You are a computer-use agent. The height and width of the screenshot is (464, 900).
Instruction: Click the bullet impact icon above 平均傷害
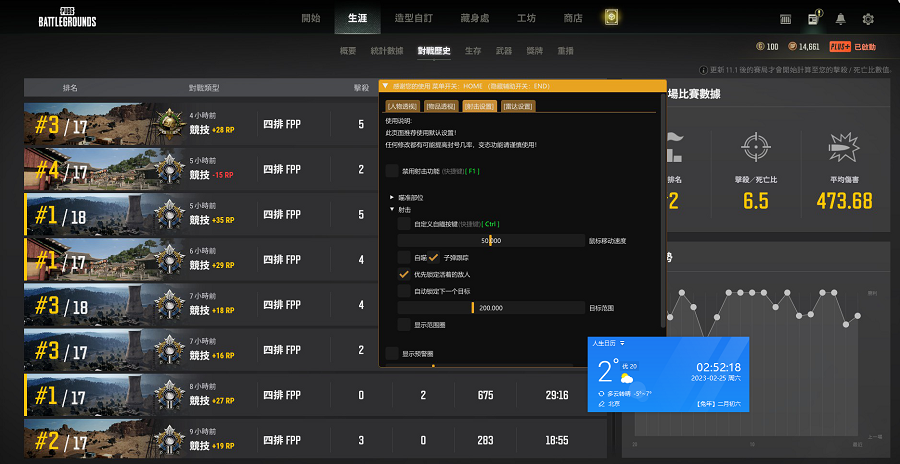pyautogui.click(x=844, y=147)
